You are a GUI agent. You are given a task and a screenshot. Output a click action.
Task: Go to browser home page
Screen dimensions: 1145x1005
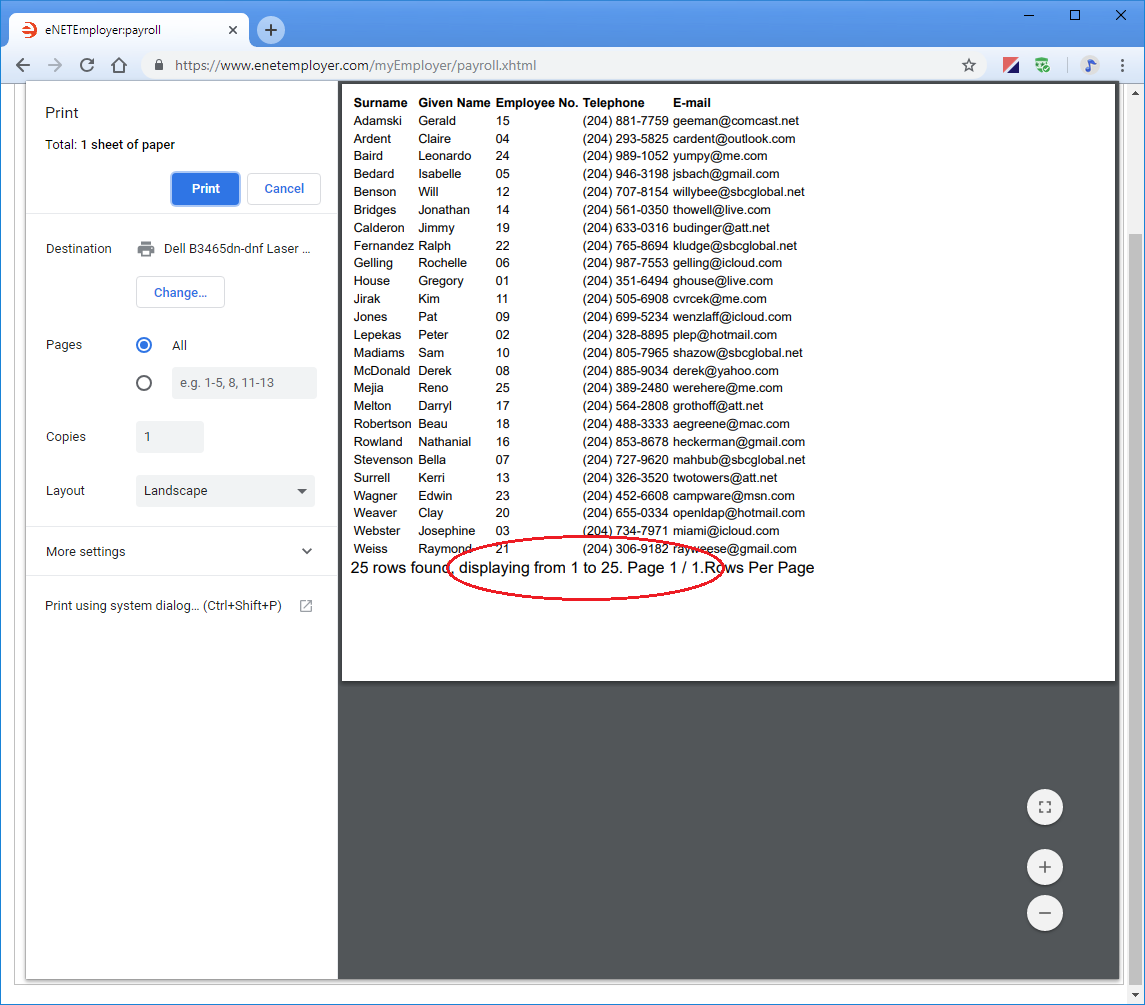click(x=119, y=65)
